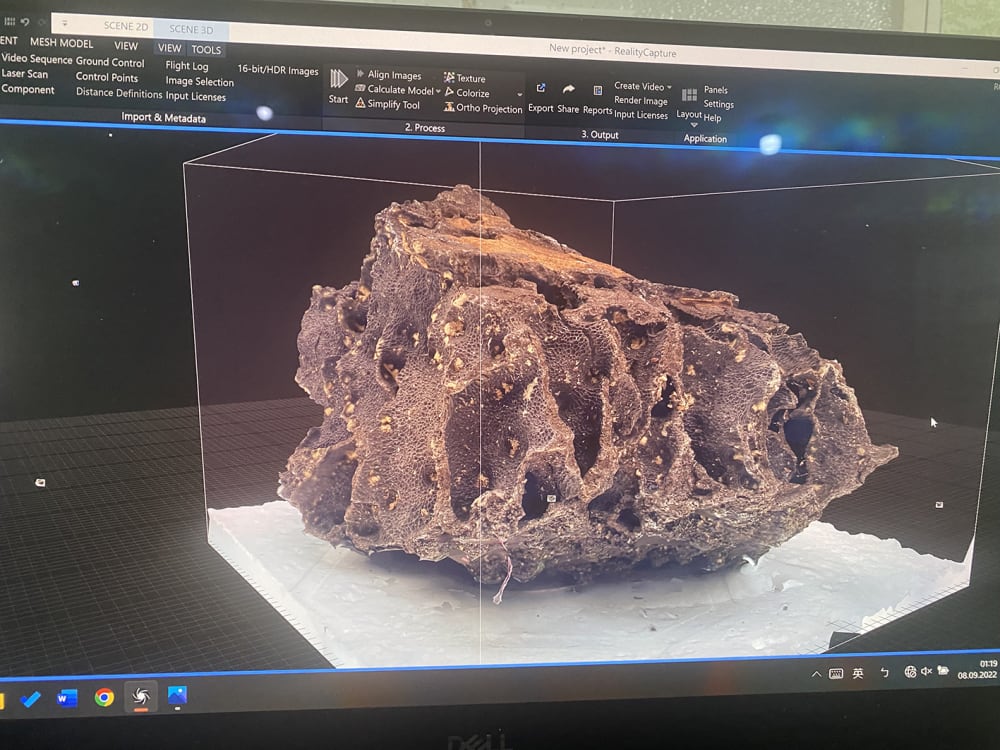Click the 英 input language indicator

click(858, 673)
